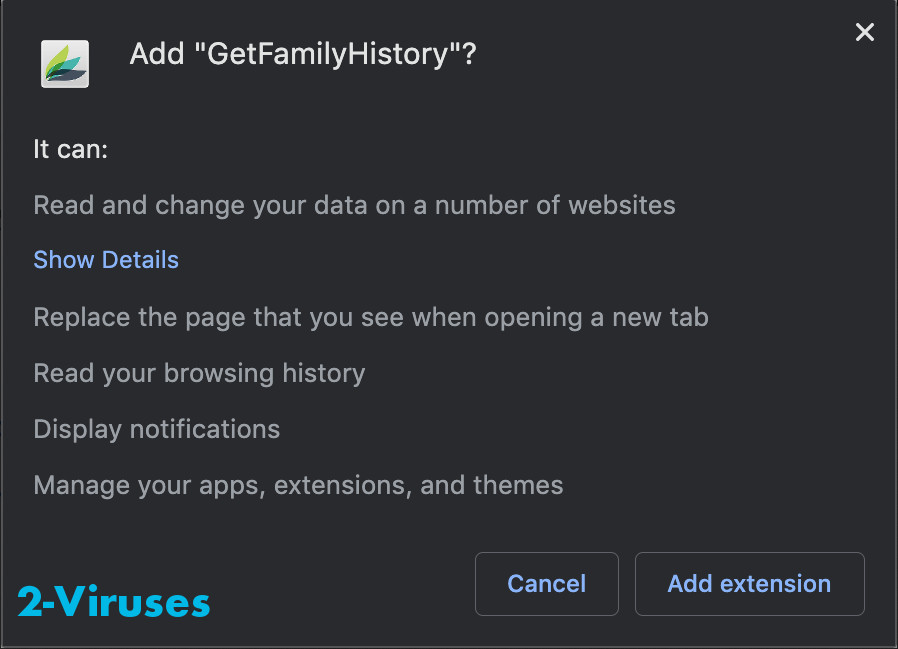Click the Display notifications permission text
The width and height of the screenshot is (898, 649).
[x=156, y=428]
